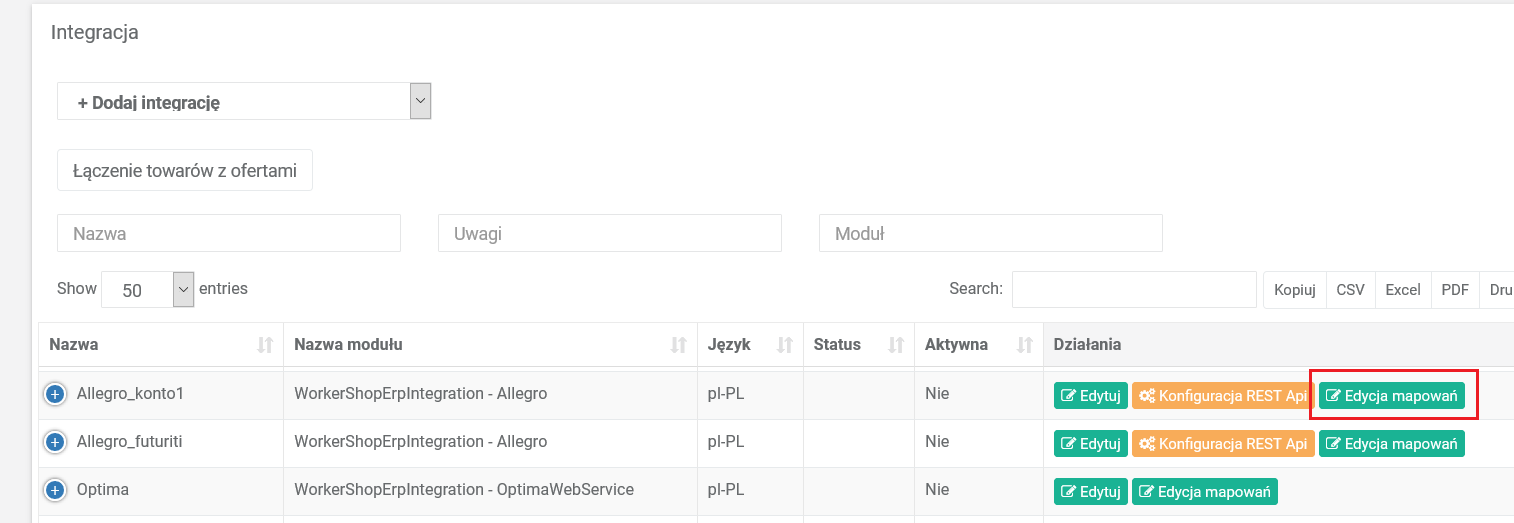The height and width of the screenshot is (523, 1514).
Task: Sort table by Status column
Action: (x=857, y=345)
